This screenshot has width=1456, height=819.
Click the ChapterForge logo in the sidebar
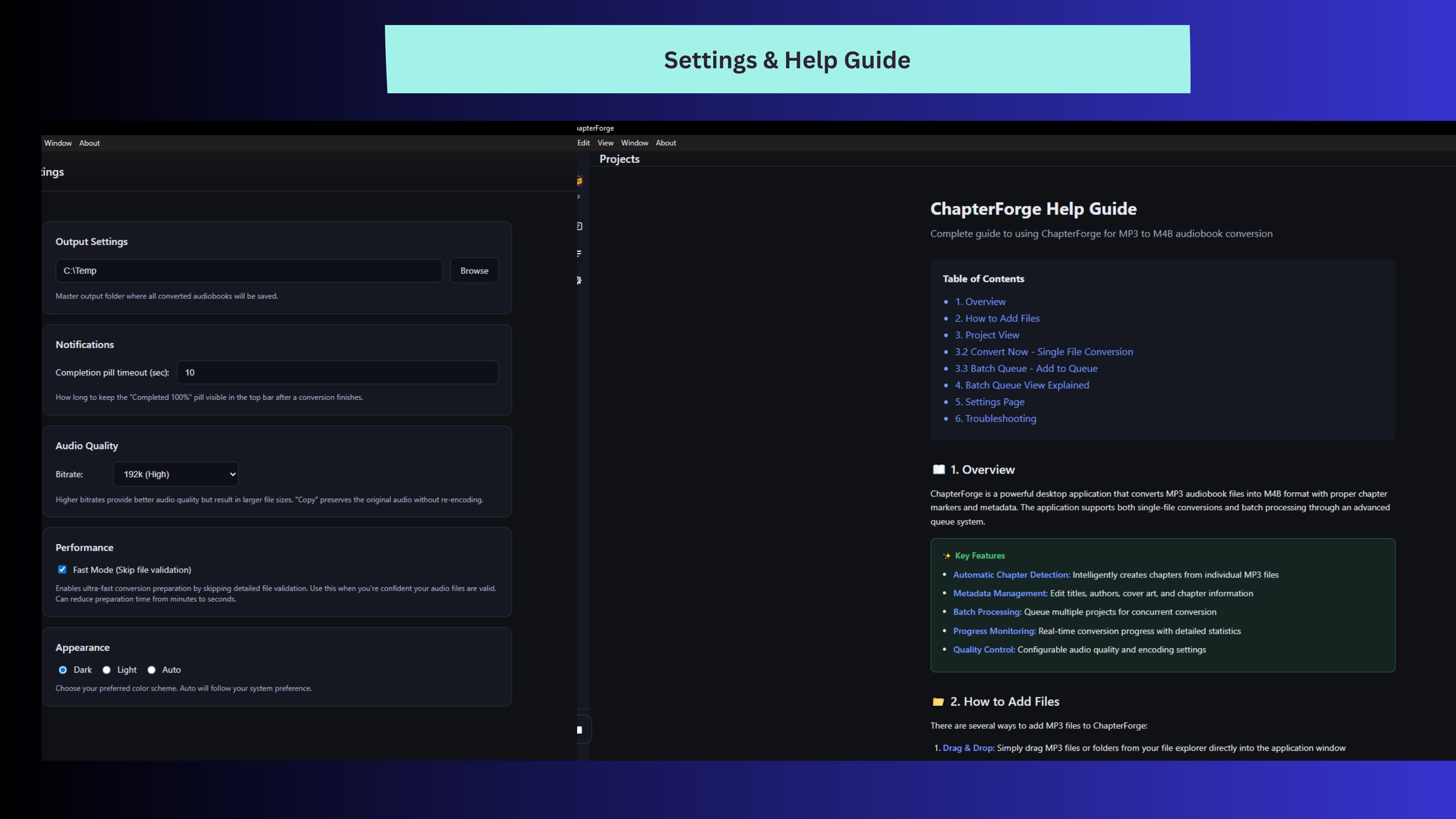click(579, 181)
